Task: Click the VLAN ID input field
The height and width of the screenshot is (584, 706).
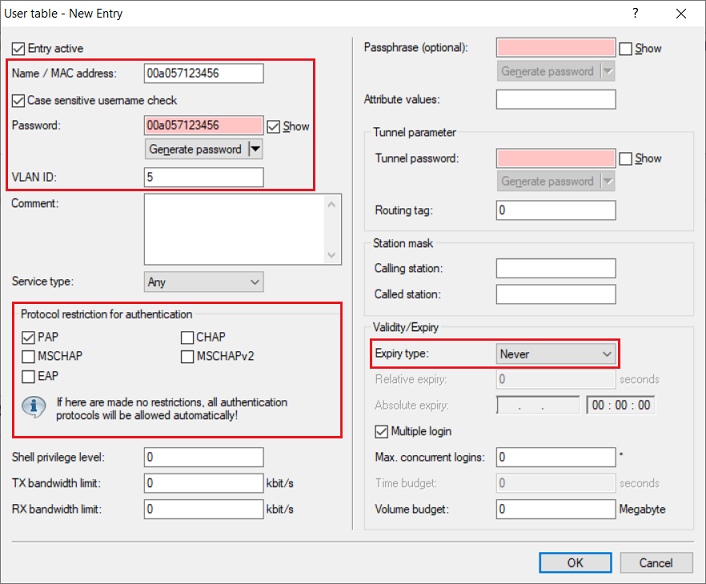Action: (204, 177)
